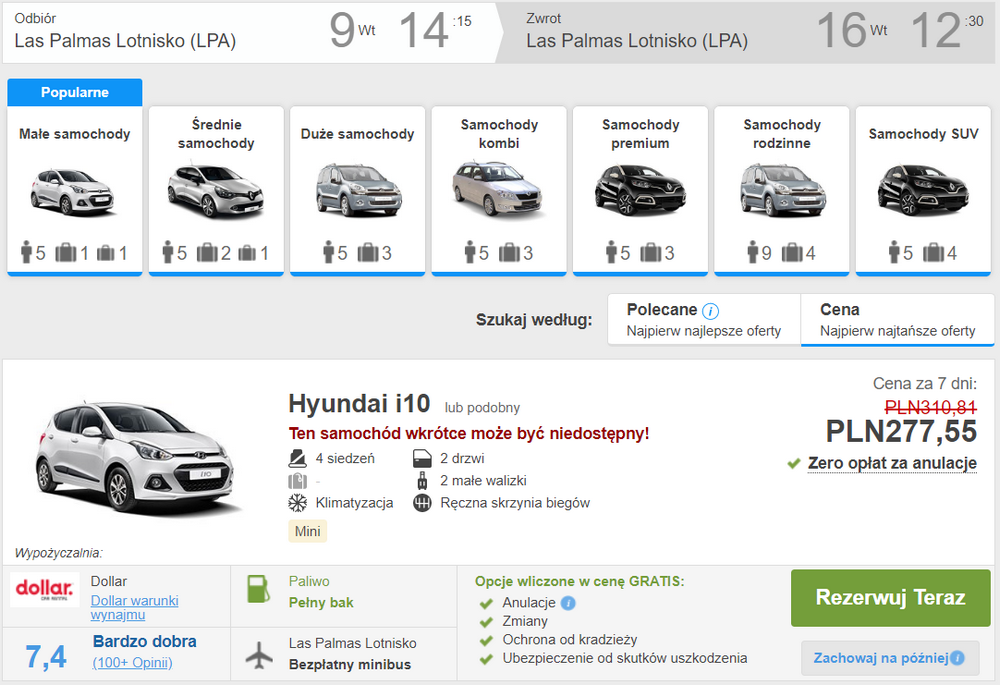Click the Bezpłatny minibus text
Viewport: 1000px width, 685px height.
click(349, 665)
